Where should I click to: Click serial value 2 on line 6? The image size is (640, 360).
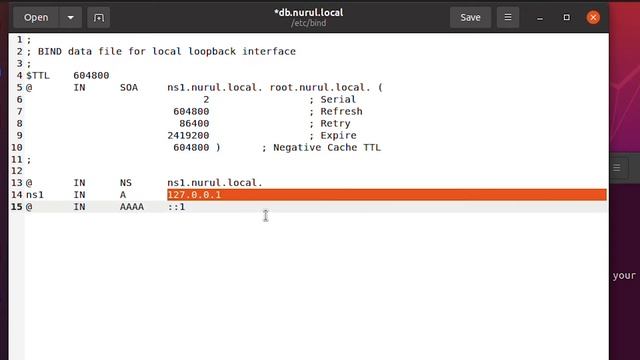point(206,100)
